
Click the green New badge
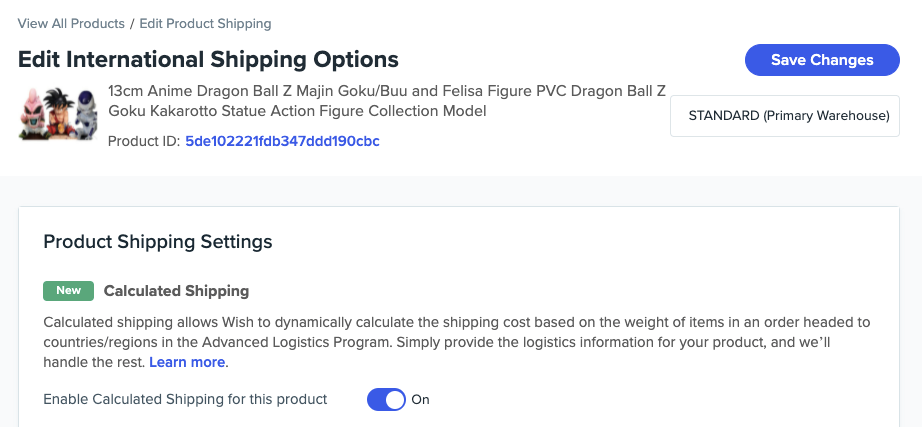(68, 291)
